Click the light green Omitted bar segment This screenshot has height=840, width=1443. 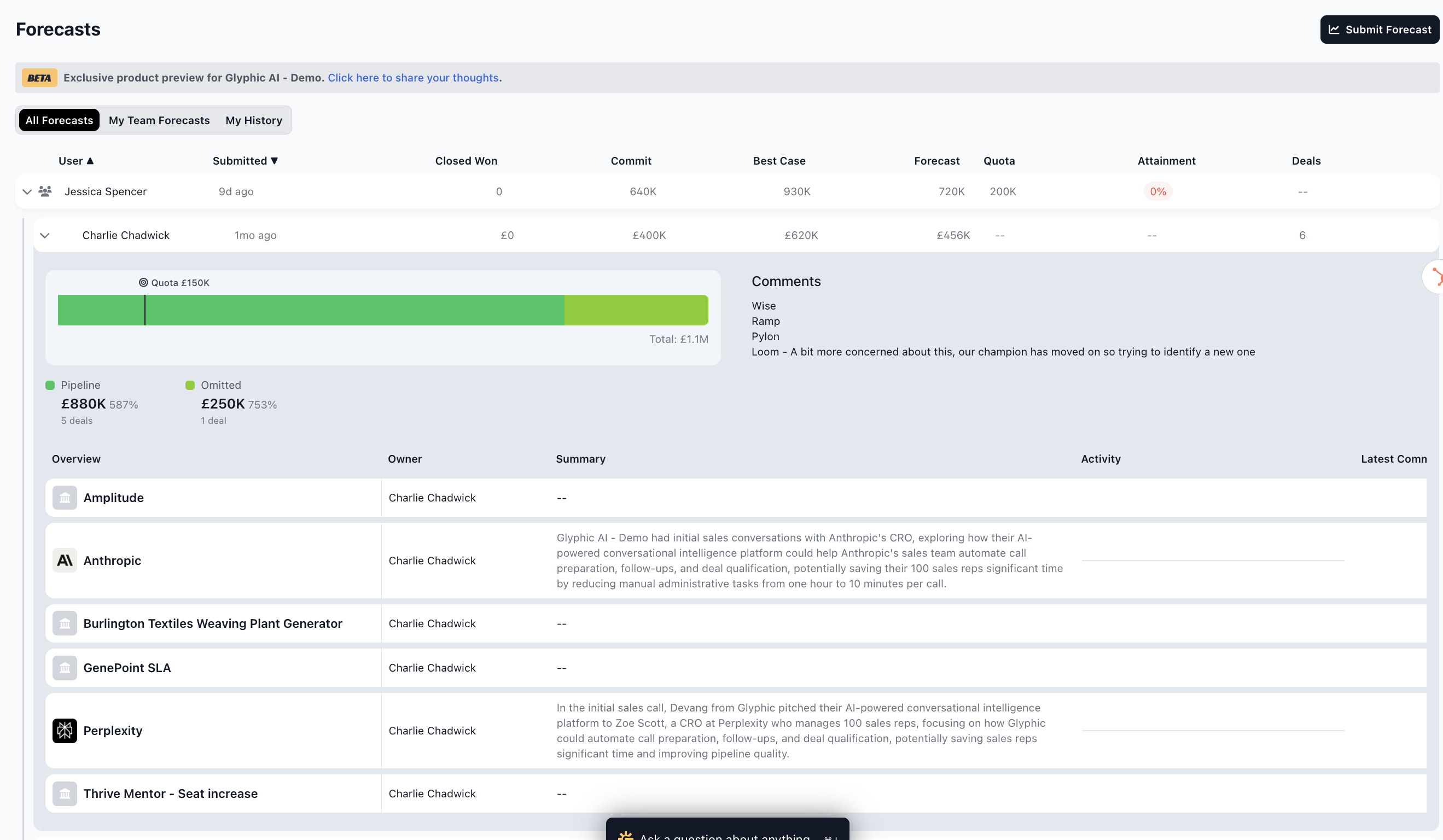(636, 310)
